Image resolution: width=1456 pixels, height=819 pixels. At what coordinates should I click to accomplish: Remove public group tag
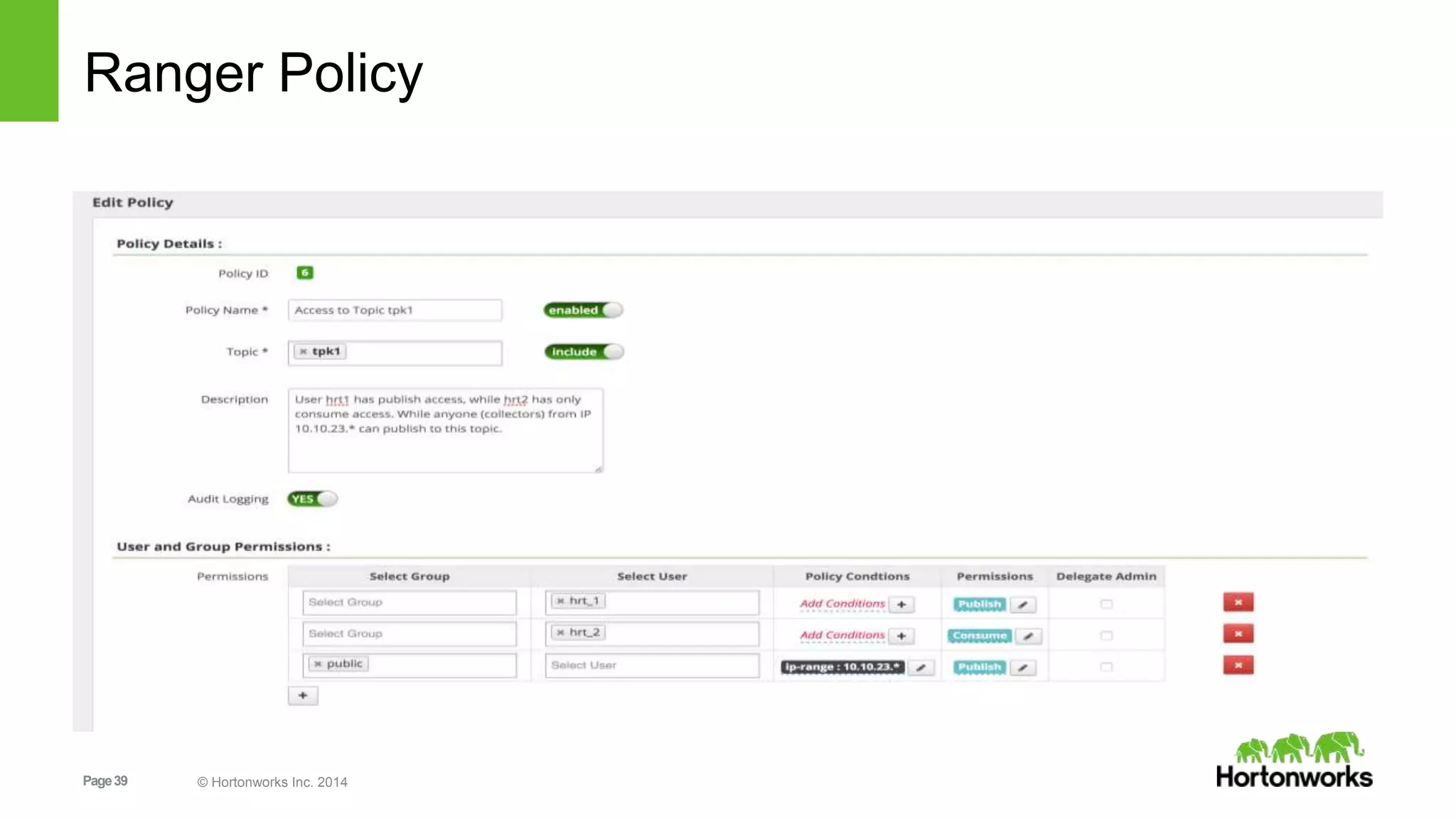click(318, 664)
